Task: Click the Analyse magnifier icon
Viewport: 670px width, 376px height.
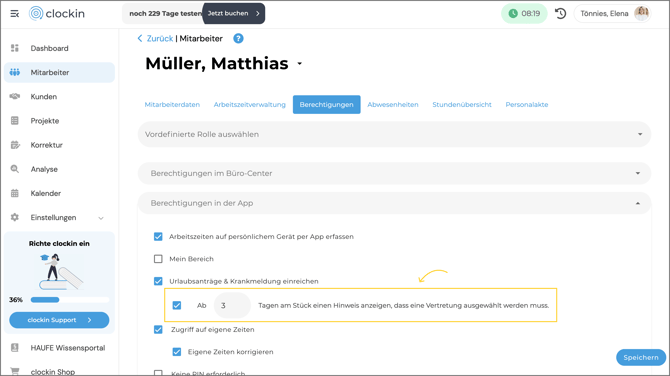Action: [x=15, y=169]
